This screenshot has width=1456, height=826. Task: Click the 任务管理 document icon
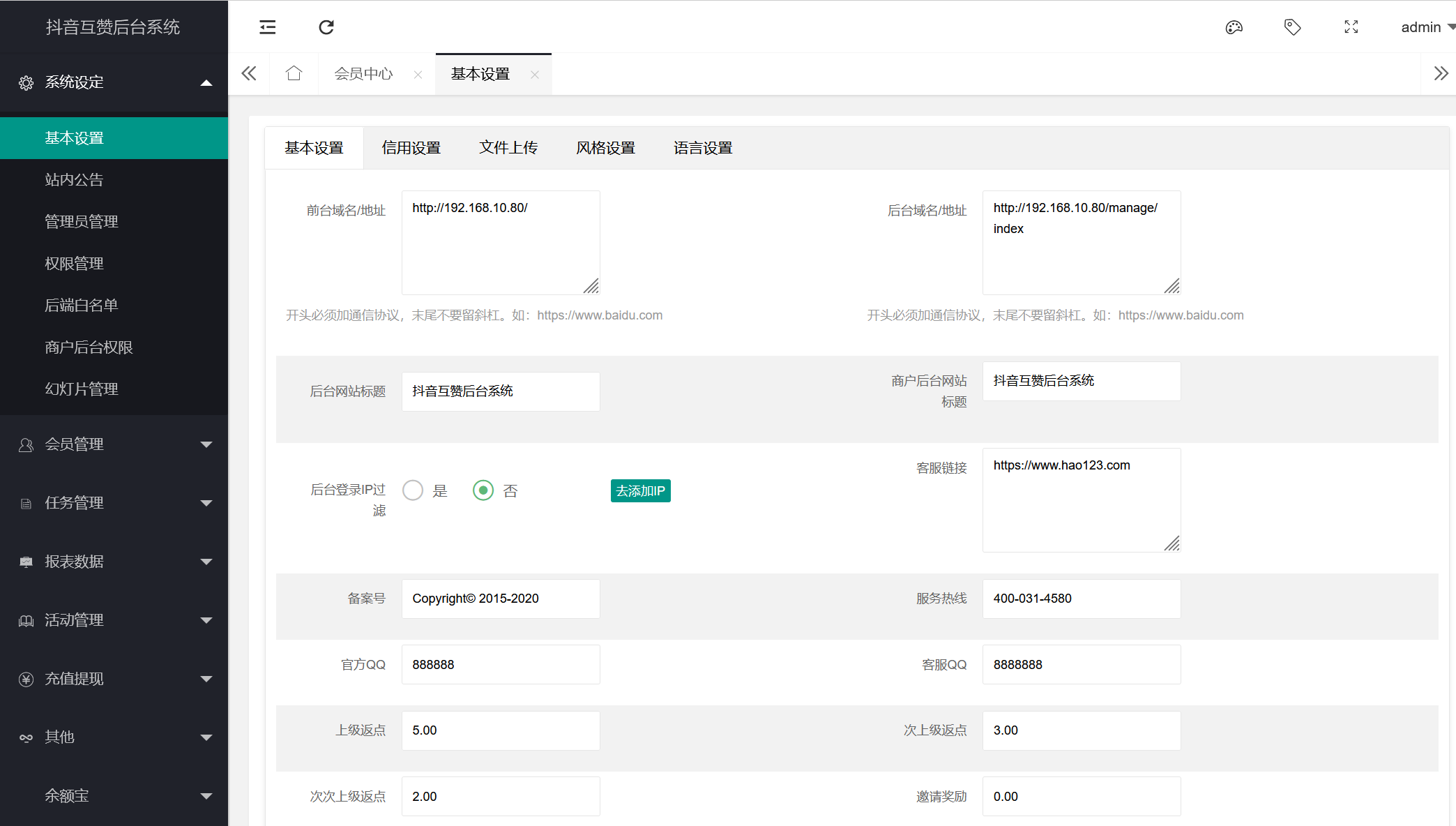coord(26,504)
